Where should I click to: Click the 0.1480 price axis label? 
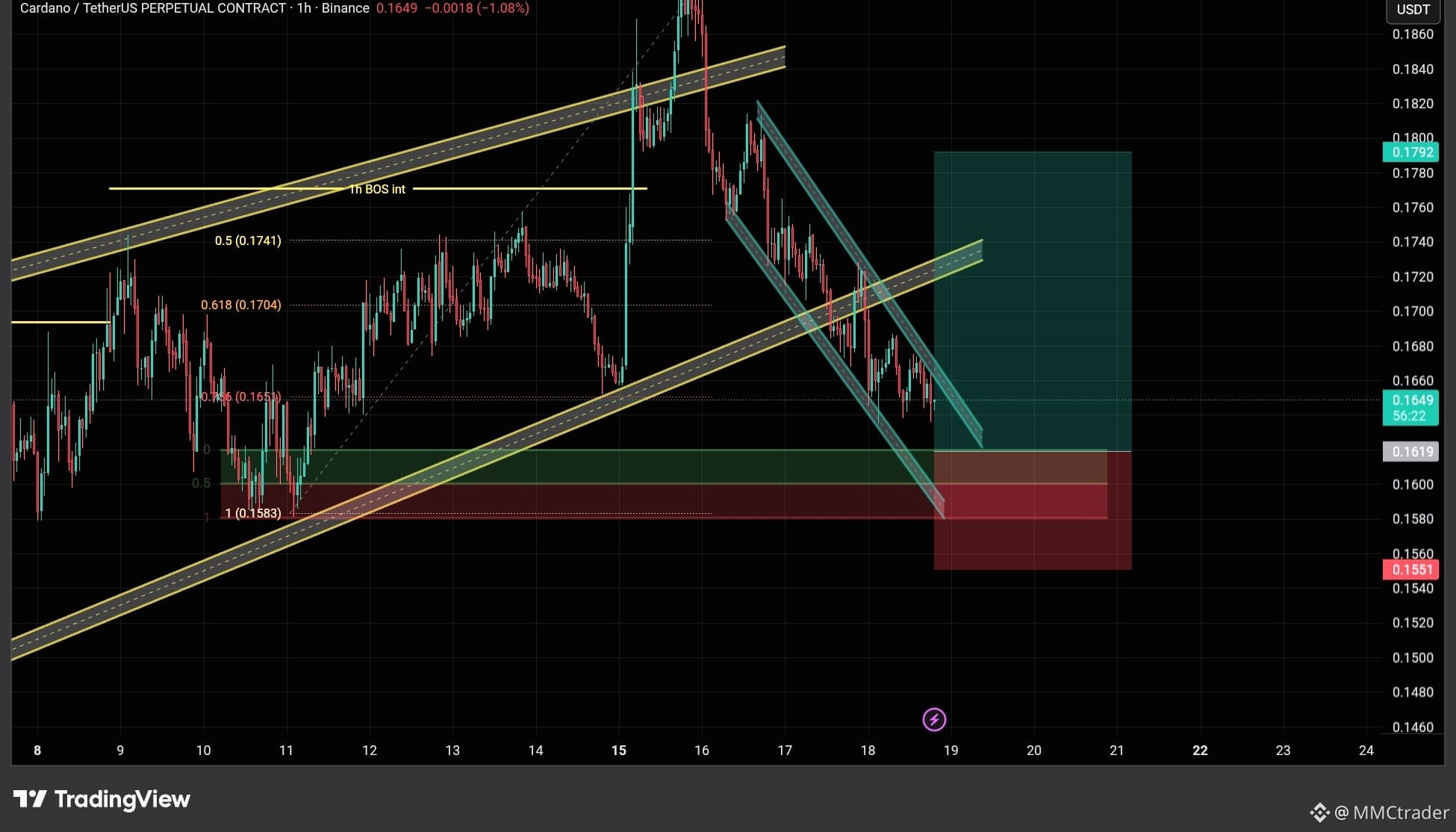(1413, 692)
